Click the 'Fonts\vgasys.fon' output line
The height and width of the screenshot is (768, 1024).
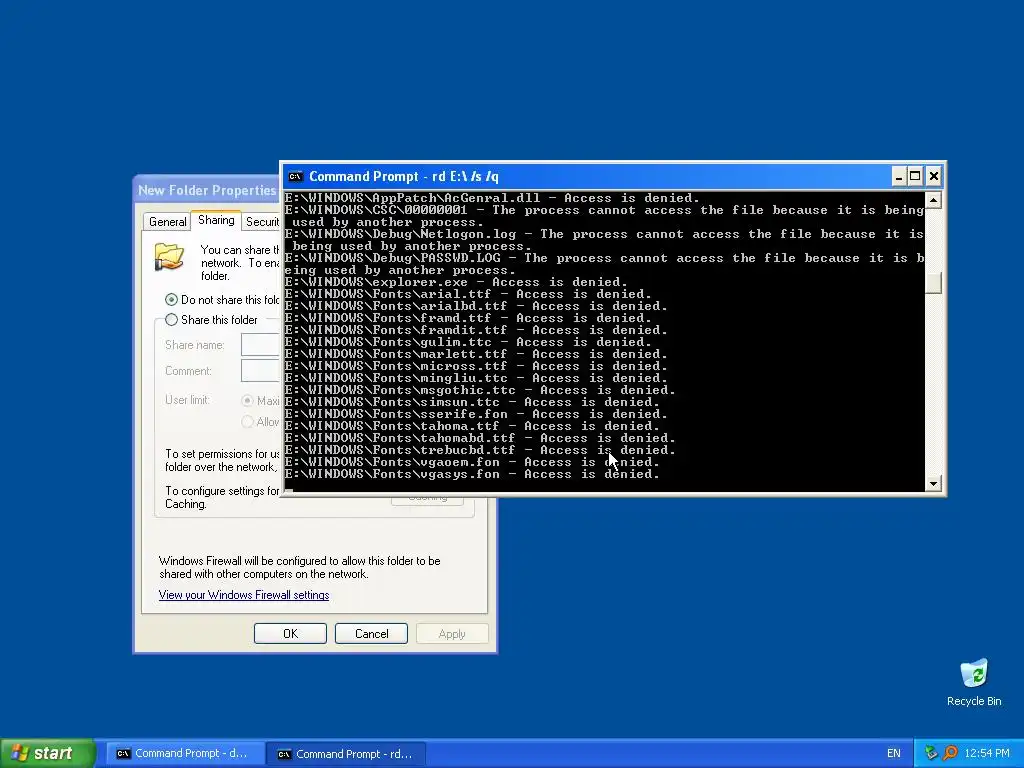pyautogui.click(x=472, y=474)
